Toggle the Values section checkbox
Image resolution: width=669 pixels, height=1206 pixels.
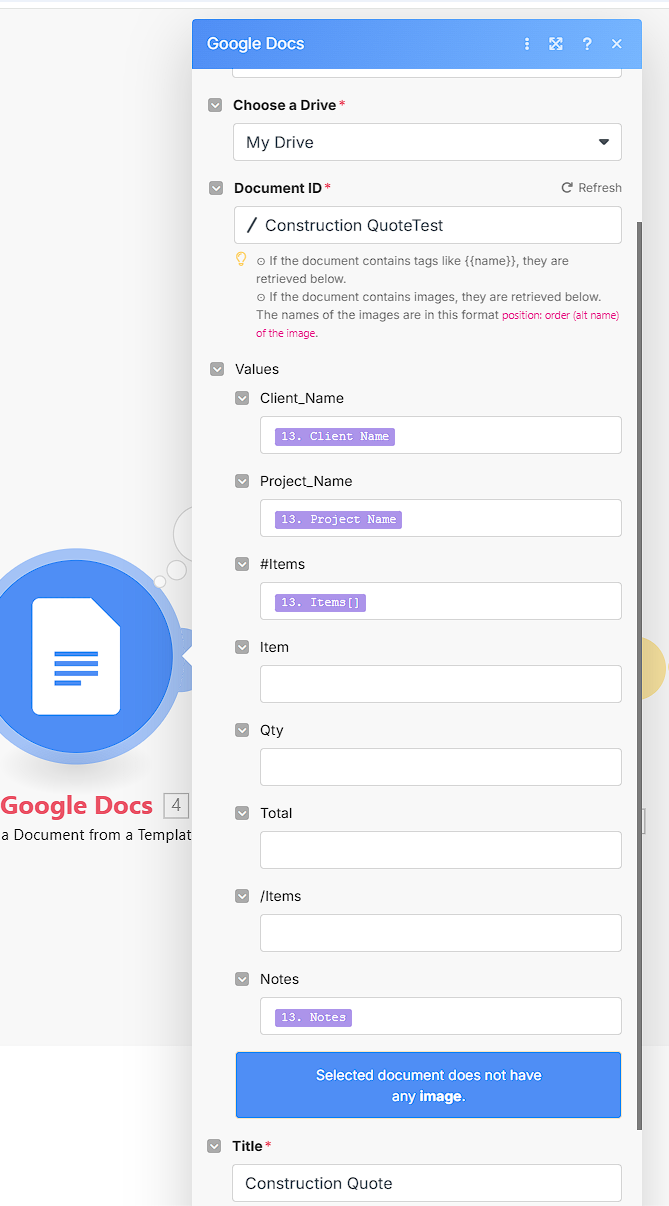pos(217,369)
